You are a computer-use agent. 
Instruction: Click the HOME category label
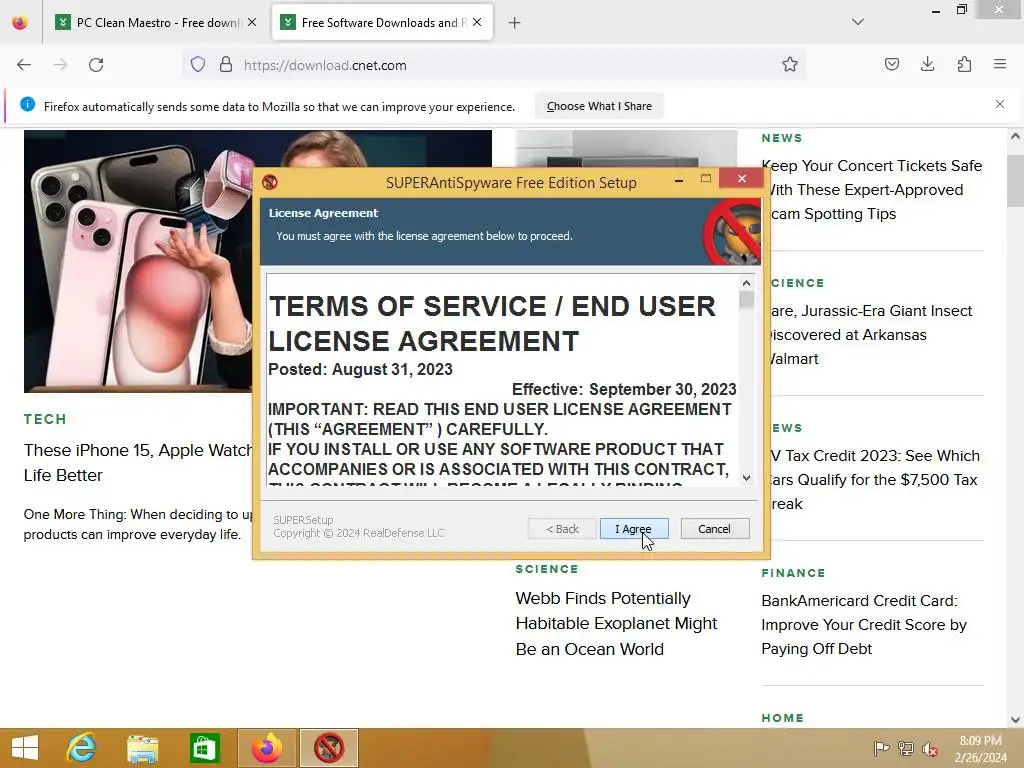tap(782, 718)
